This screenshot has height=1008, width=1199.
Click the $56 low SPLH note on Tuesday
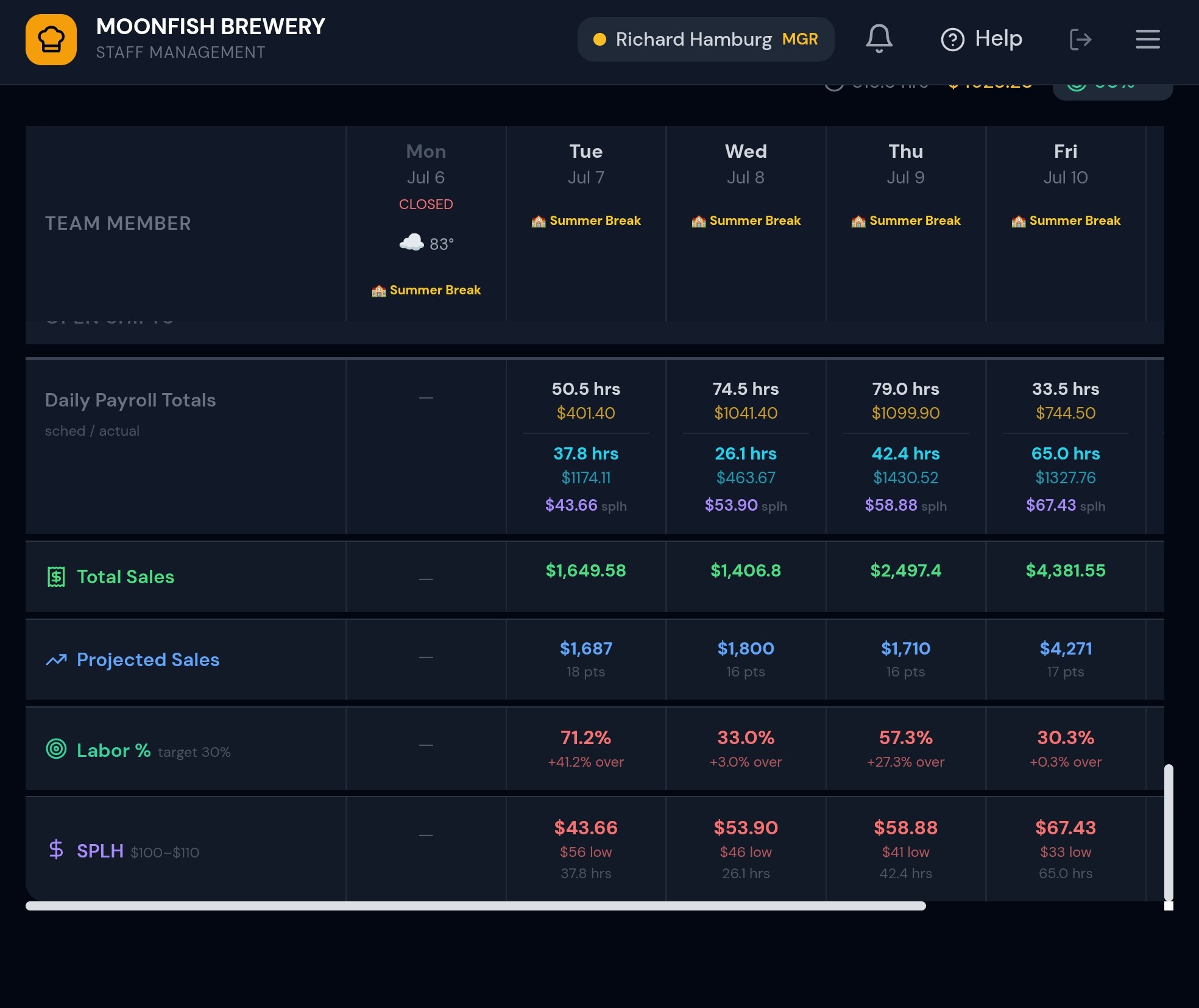[586, 852]
